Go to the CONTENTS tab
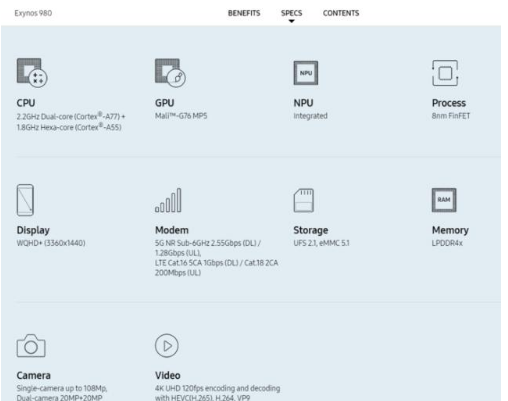 tap(341, 13)
